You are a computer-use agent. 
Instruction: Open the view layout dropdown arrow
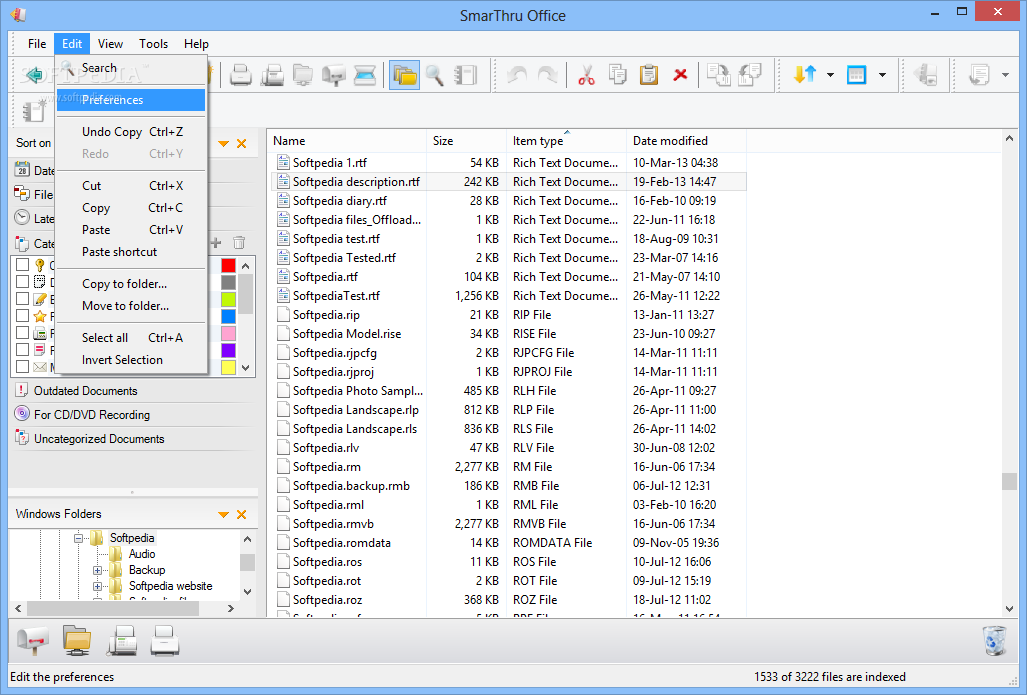click(x=882, y=75)
